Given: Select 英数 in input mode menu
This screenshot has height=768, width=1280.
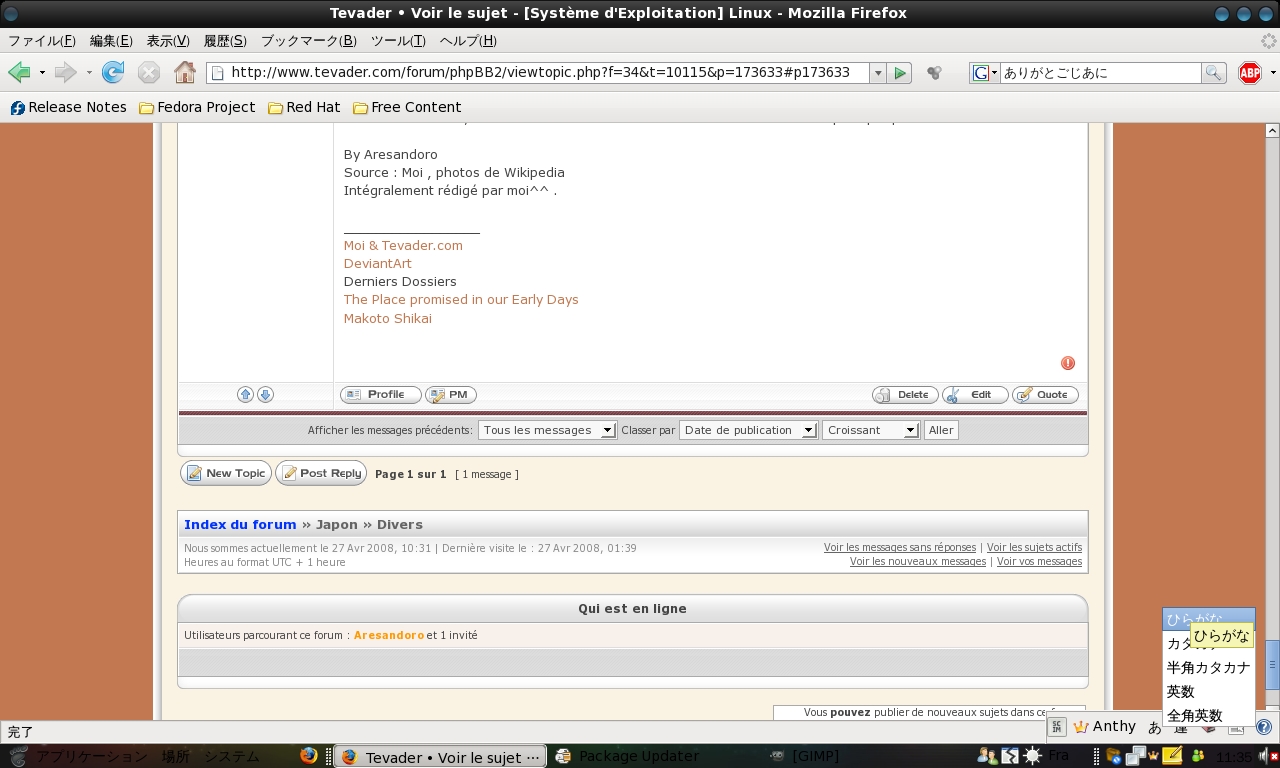Looking at the screenshot, I should point(1208,692).
